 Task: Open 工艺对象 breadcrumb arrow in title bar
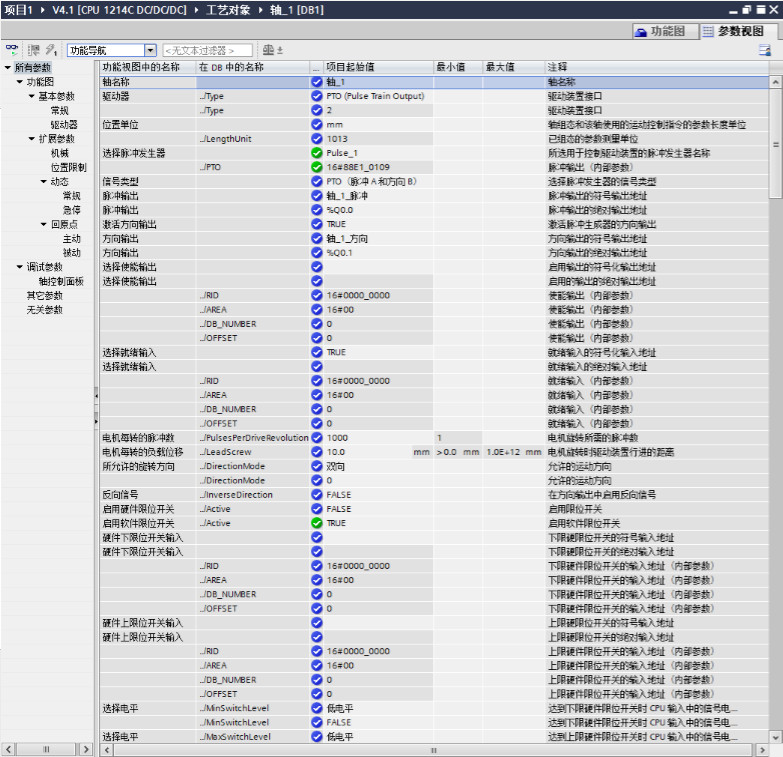click(x=261, y=9)
